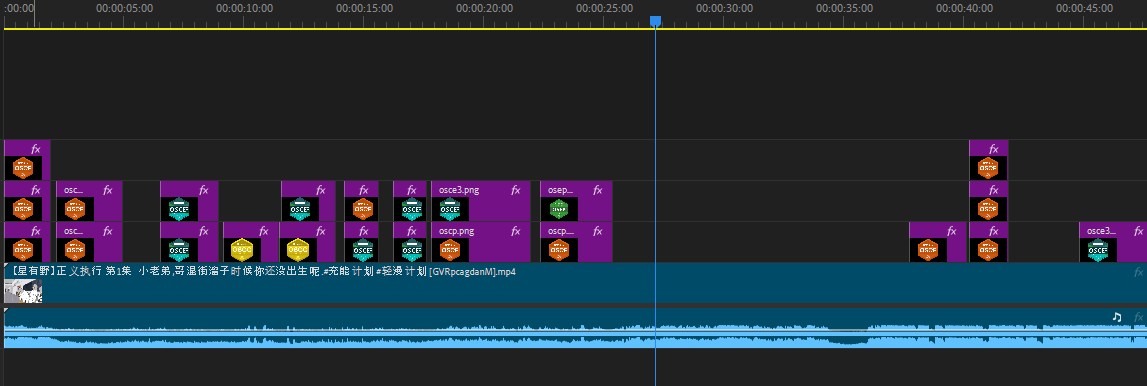Select the audio waveform clip
Viewport: 1147px width, 386px height.
[x=575, y=328]
